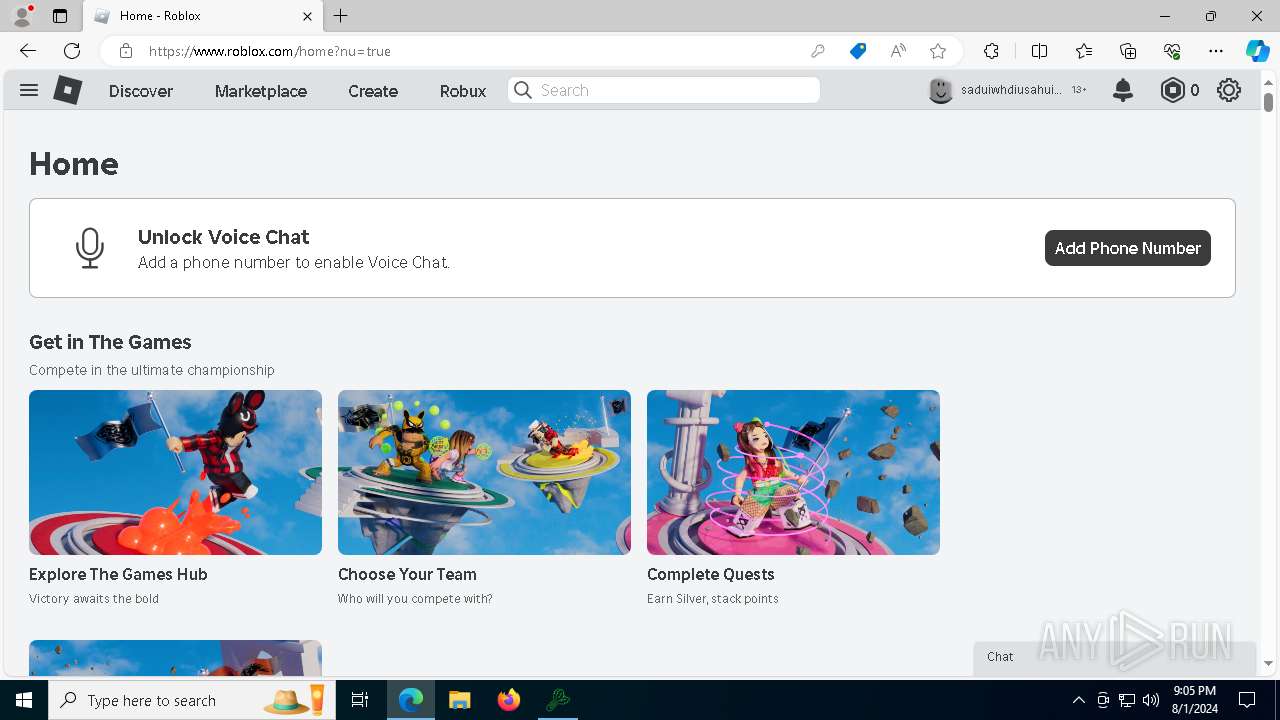
Task: Open the browser Extensions icon
Action: tap(991, 51)
